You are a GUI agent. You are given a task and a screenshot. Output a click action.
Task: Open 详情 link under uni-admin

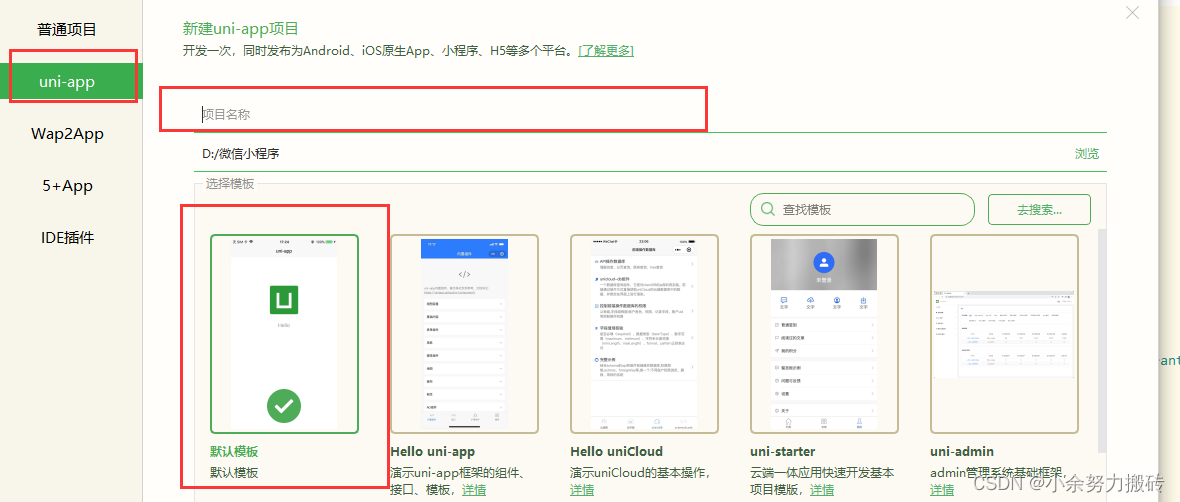pos(941,490)
